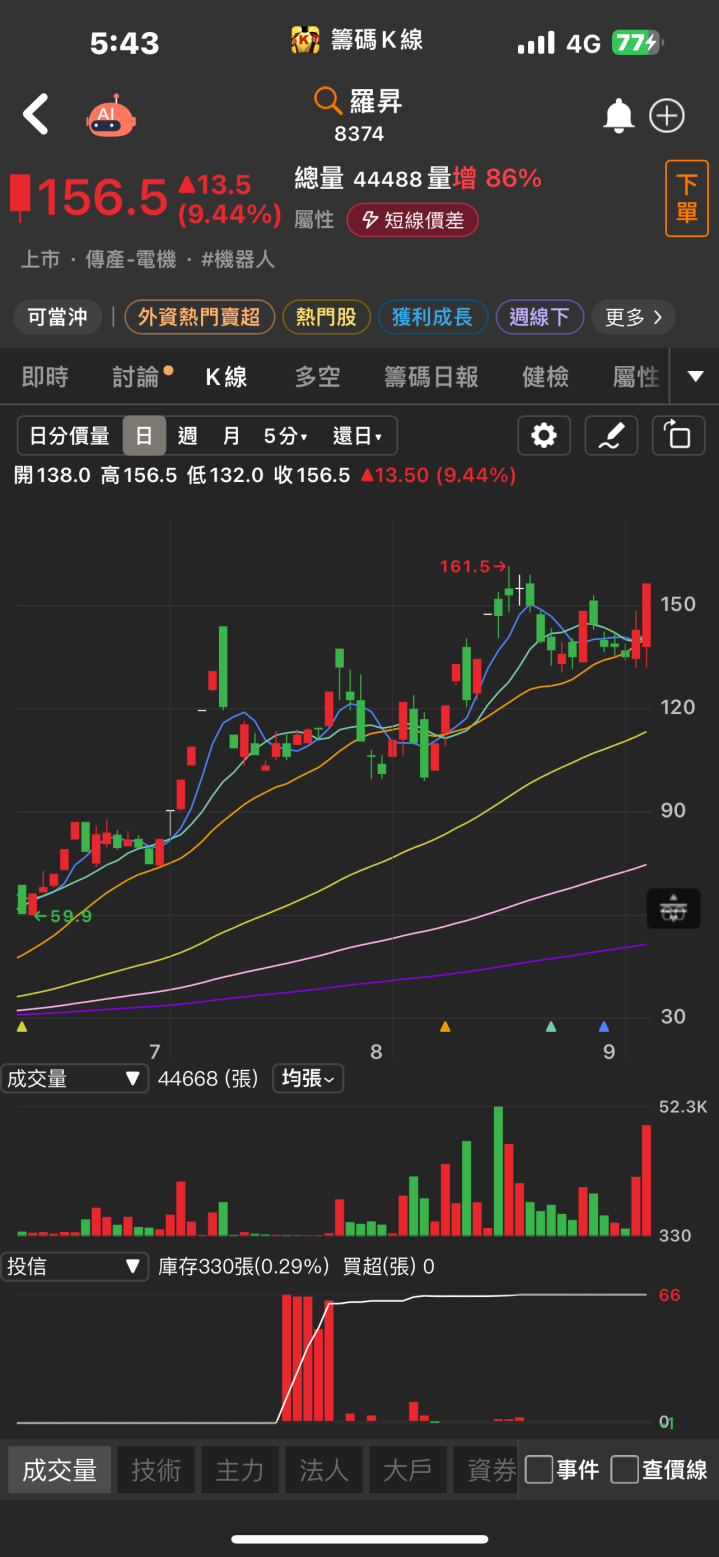The width and height of the screenshot is (719, 1557).
Task: Tap the blue triangle marker near September
Action: [x=603, y=1026]
